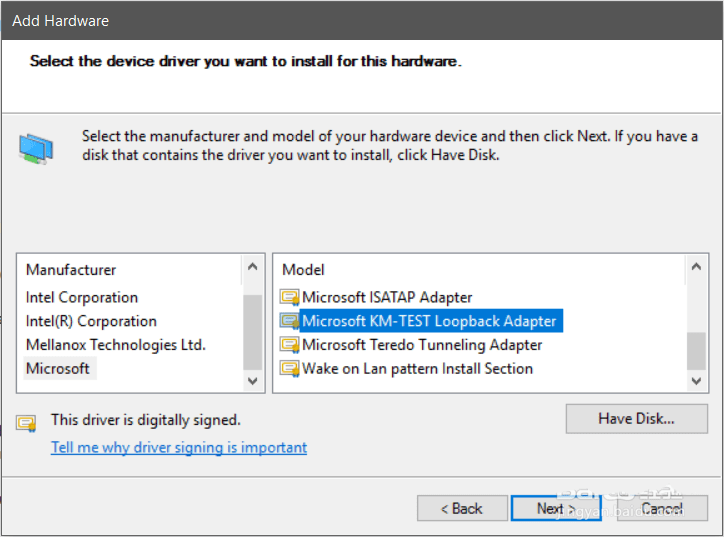Image resolution: width=724 pixels, height=537 pixels.
Task: Open 'Tell me why driver signing is important'
Action: pos(179,447)
